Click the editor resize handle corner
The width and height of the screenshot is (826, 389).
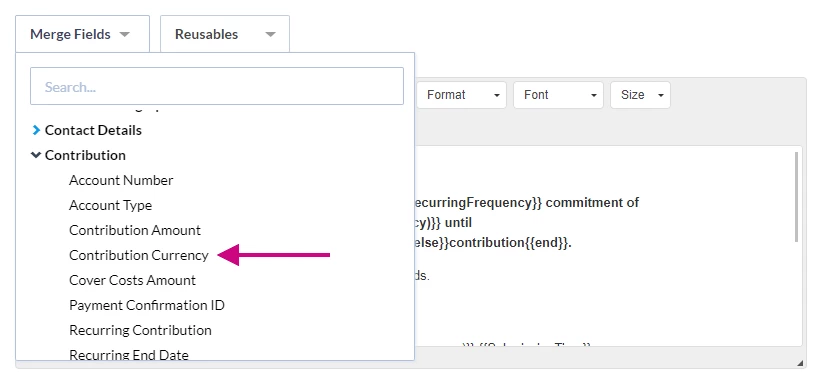(800, 363)
